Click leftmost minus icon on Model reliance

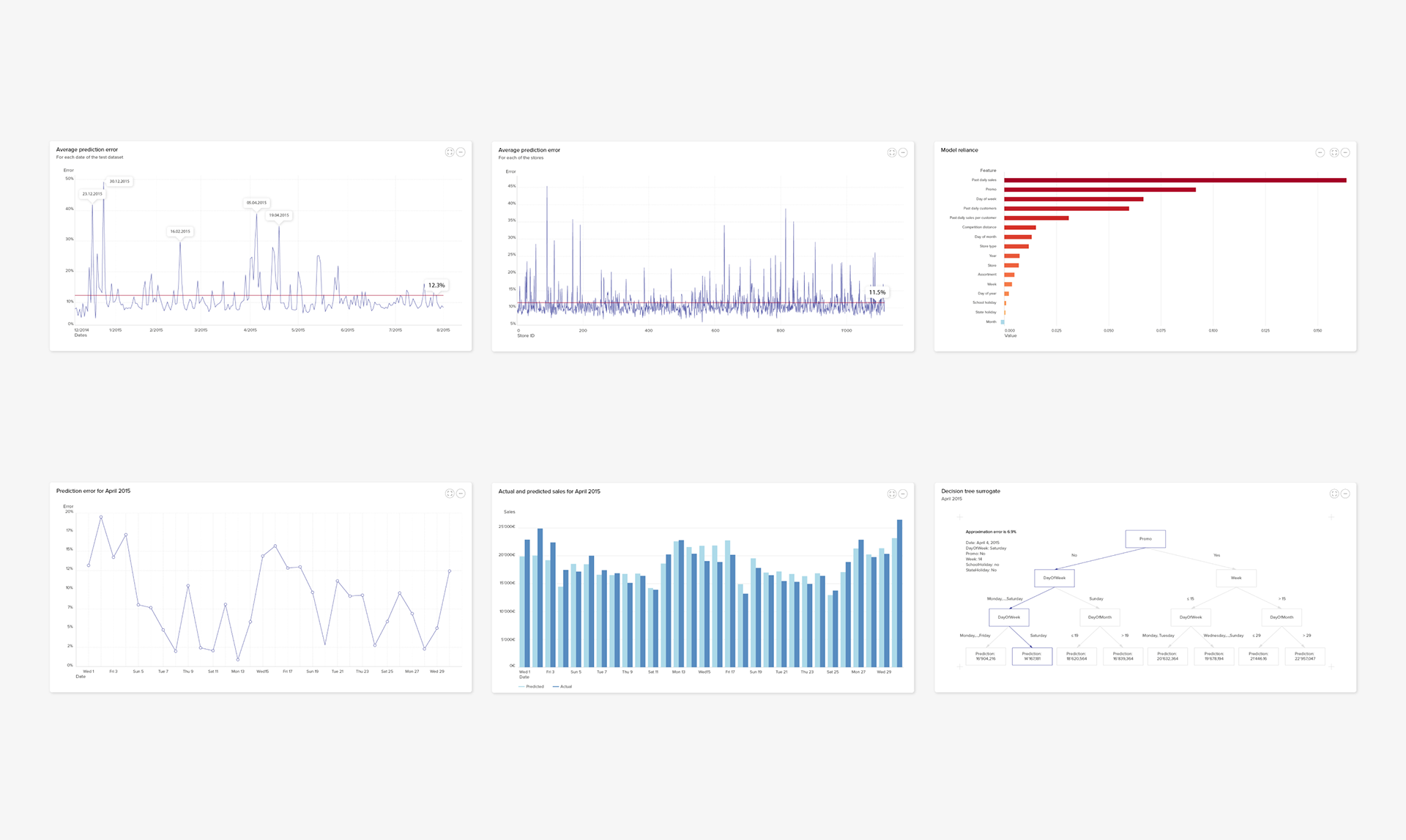point(1320,153)
